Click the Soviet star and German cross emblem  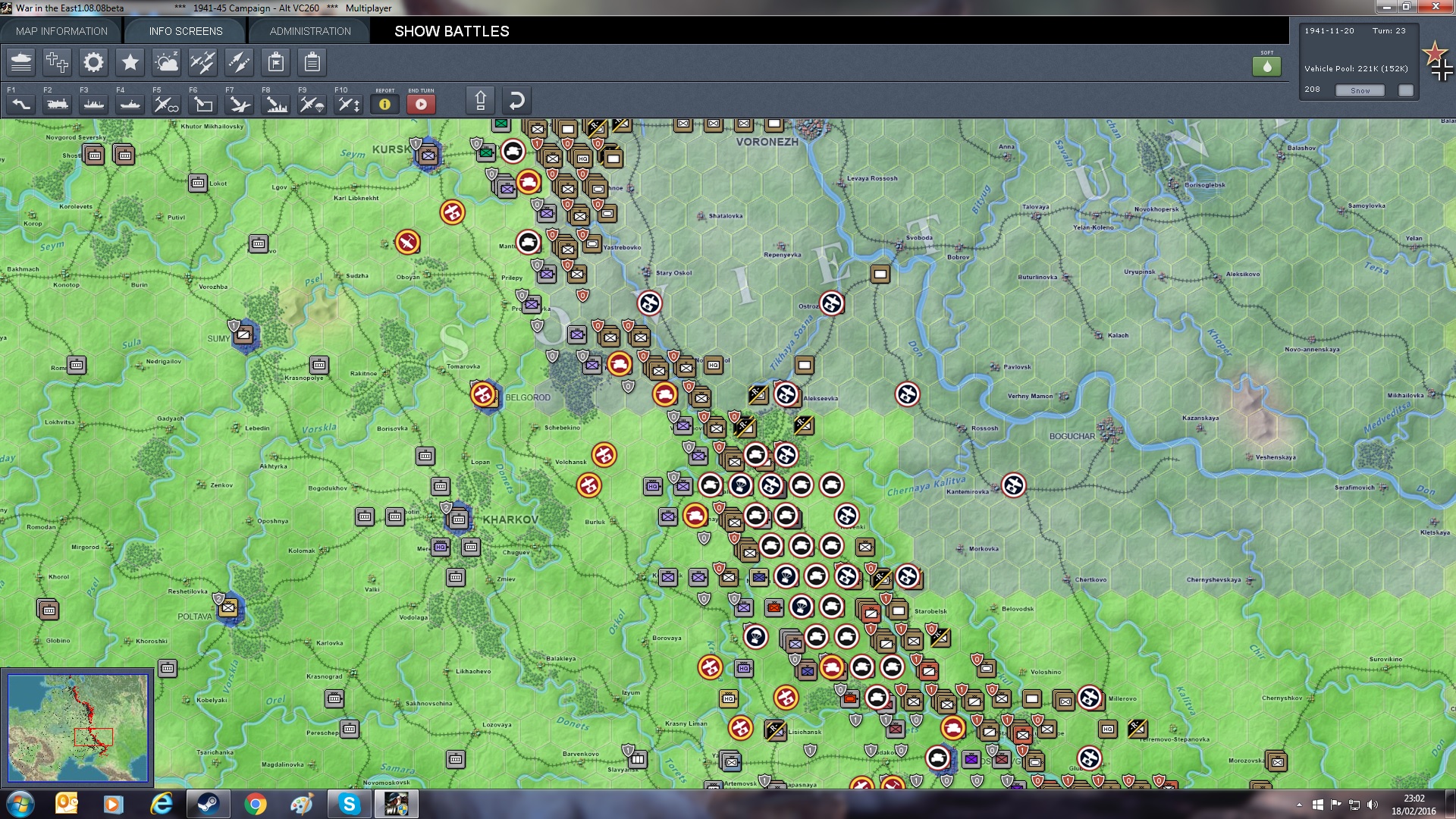[x=1438, y=61]
